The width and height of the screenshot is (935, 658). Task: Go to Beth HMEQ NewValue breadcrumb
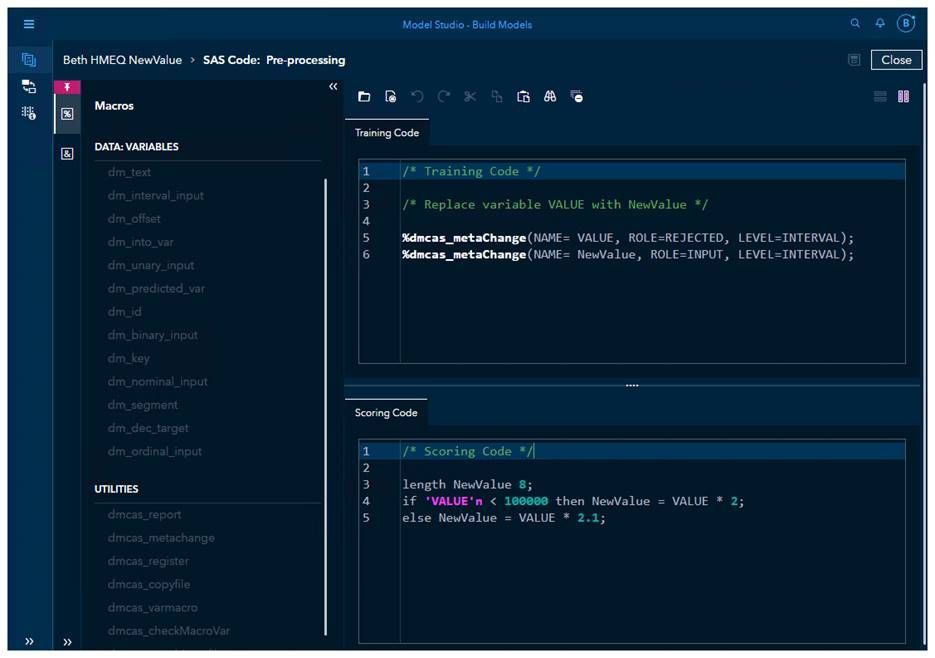(122, 60)
